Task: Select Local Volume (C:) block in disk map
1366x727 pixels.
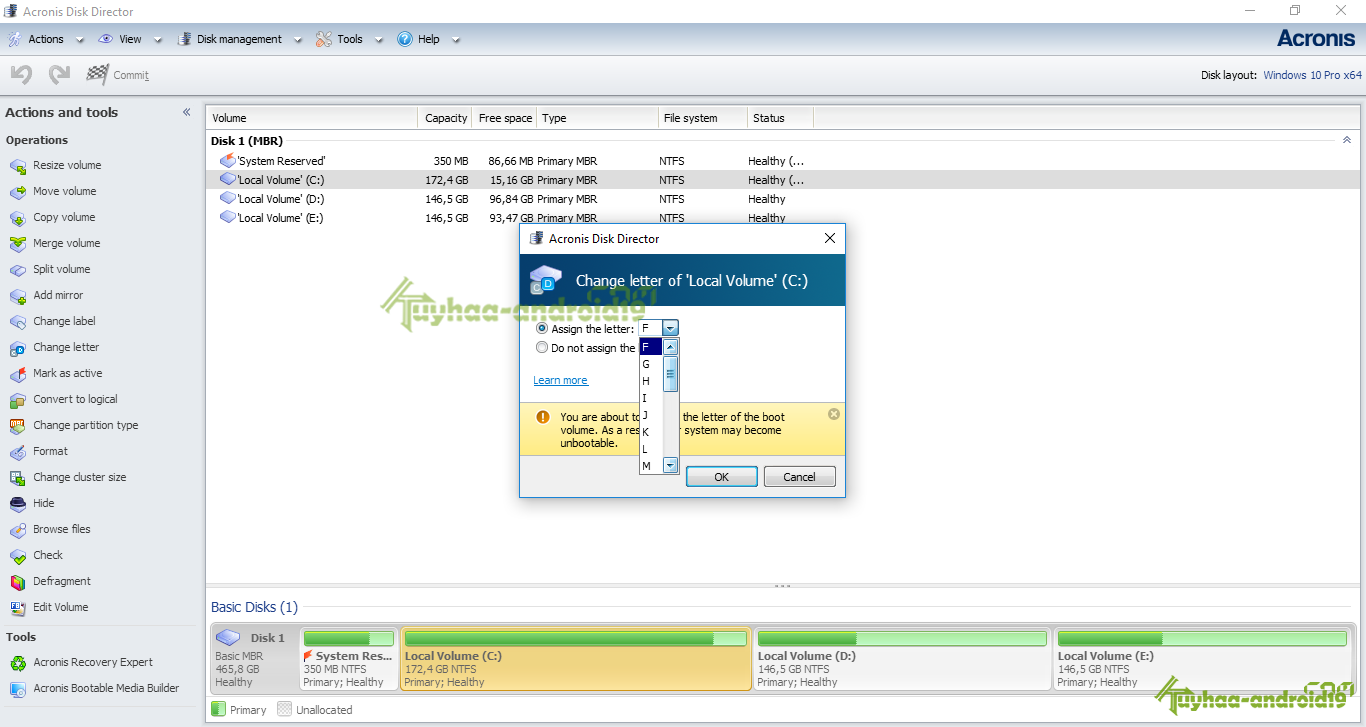Action: pos(576,659)
